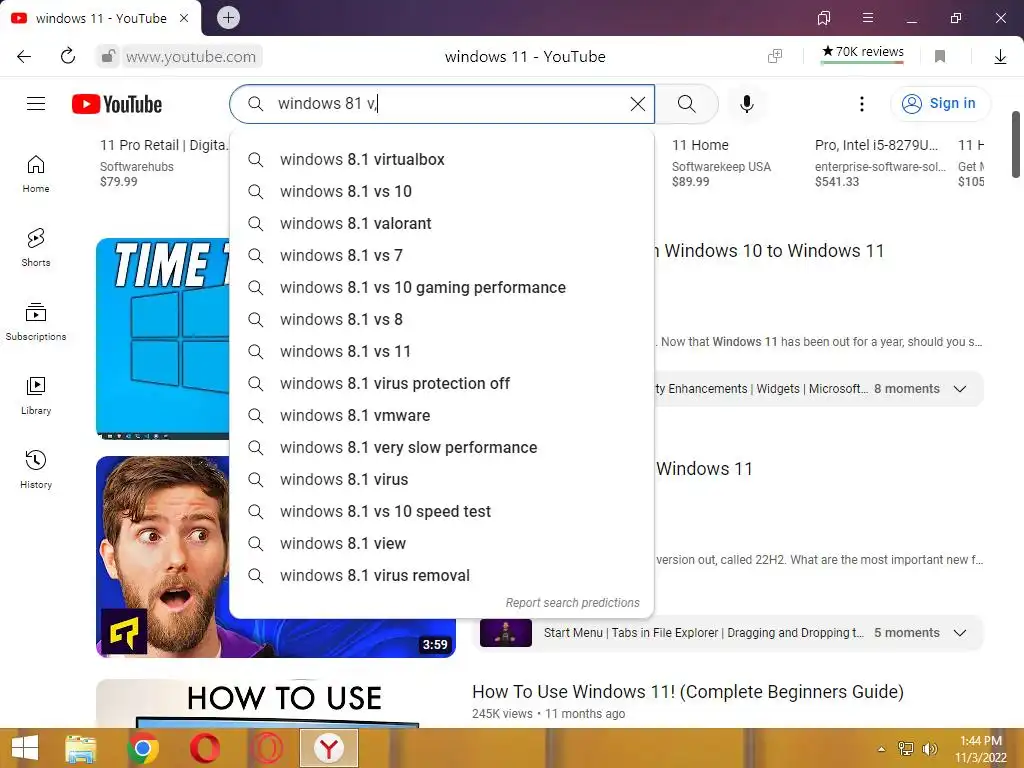Screen dimensions: 1024x768
Task: Click the YouTube logo
Action: coord(117,104)
